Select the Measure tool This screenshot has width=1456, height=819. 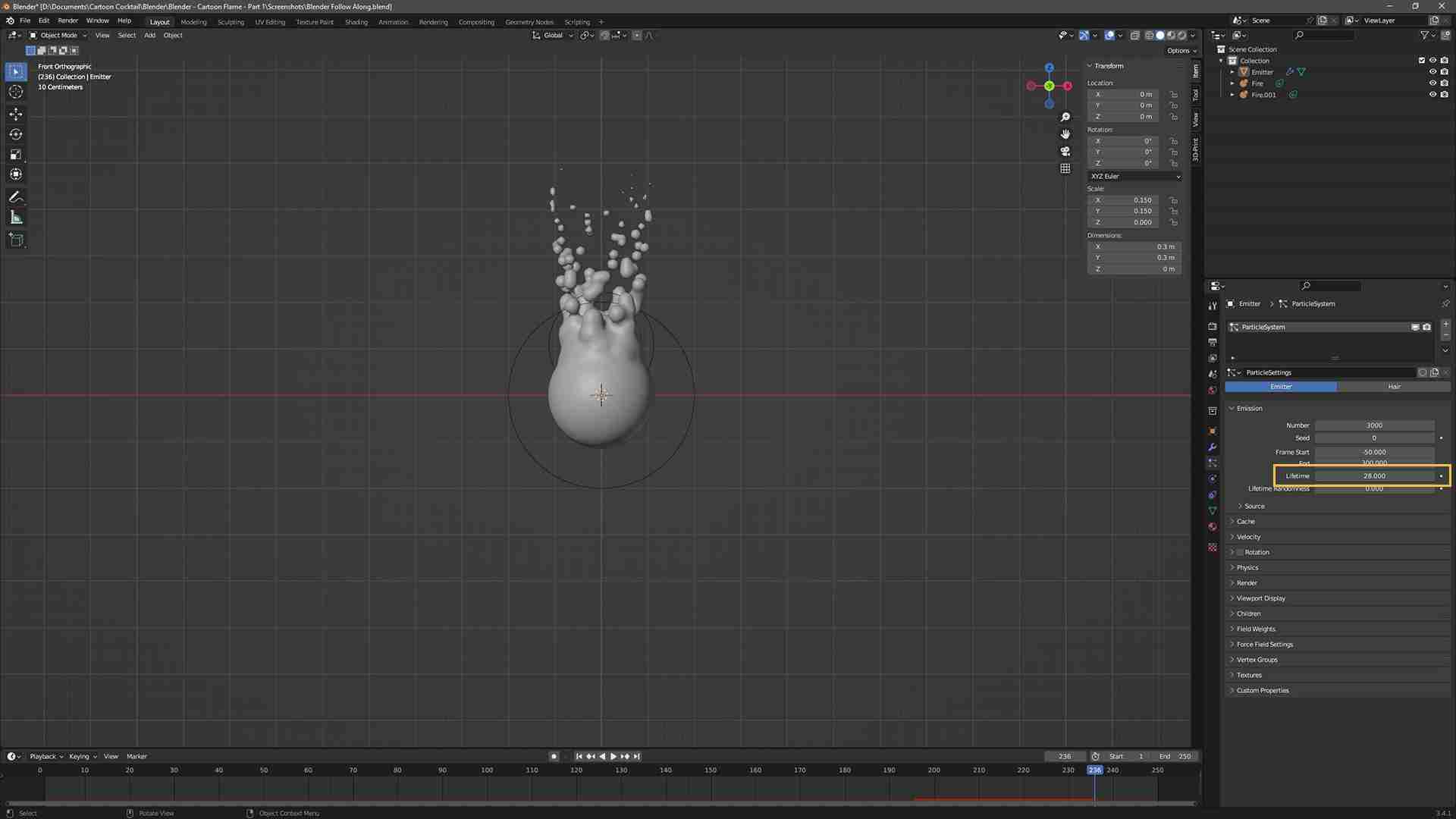click(x=16, y=218)
